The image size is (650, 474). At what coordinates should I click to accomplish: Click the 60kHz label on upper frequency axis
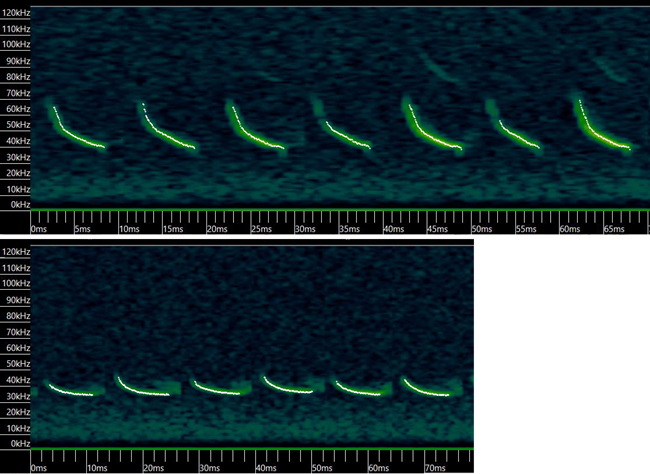(15, 109)
